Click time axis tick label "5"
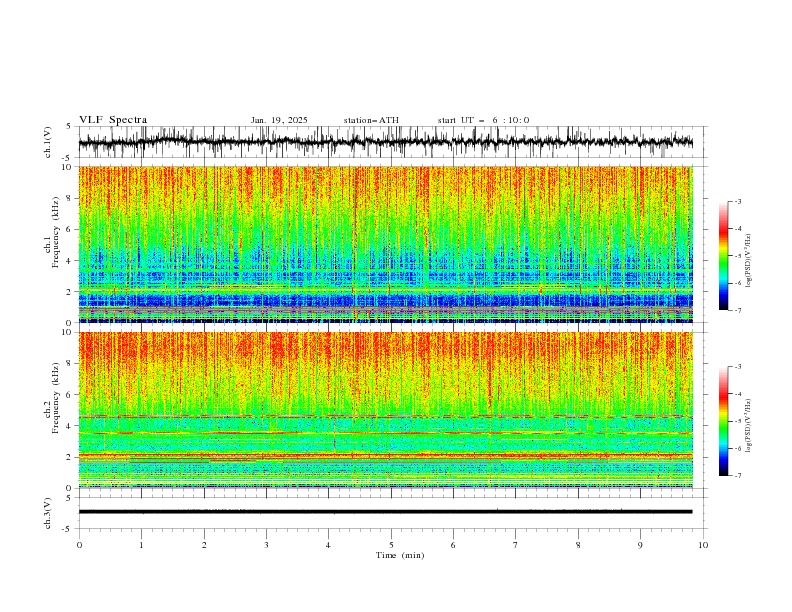Screen dimensions: 792x612 391,545
